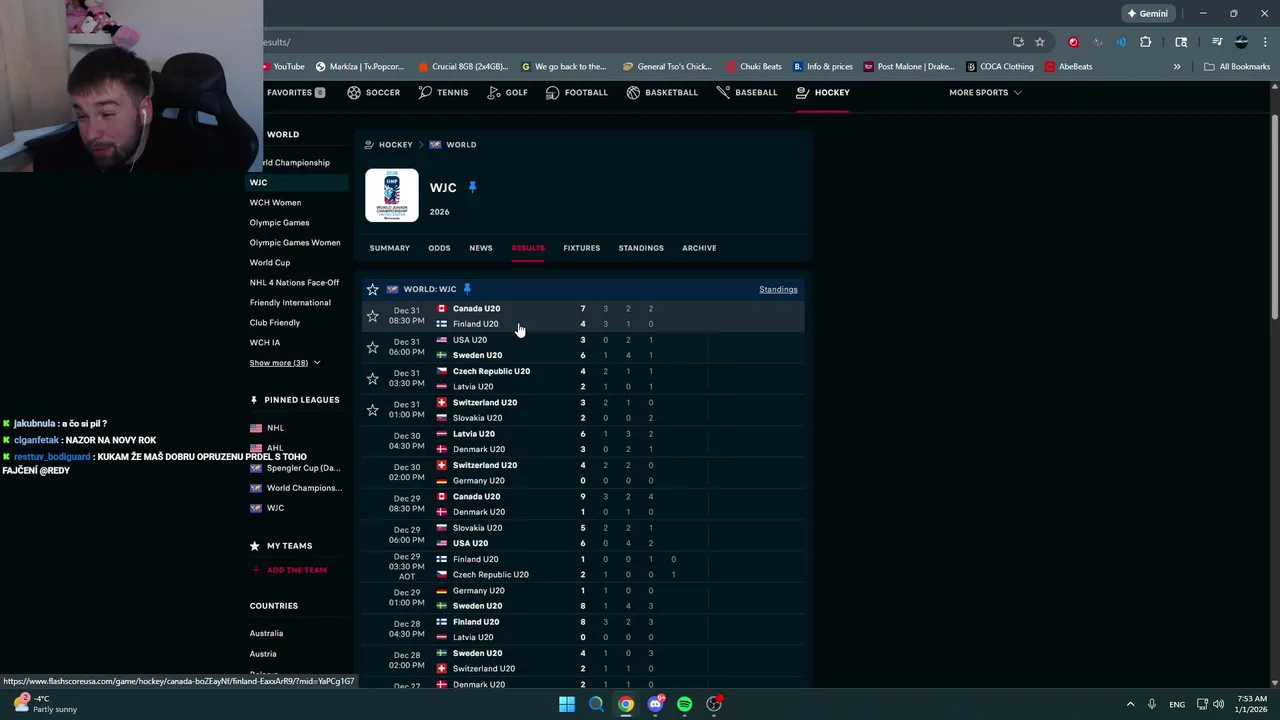Viewport: 1280px width, 720px height.
Task: Open the Golf sport section
Action: (x=507, y=92)
